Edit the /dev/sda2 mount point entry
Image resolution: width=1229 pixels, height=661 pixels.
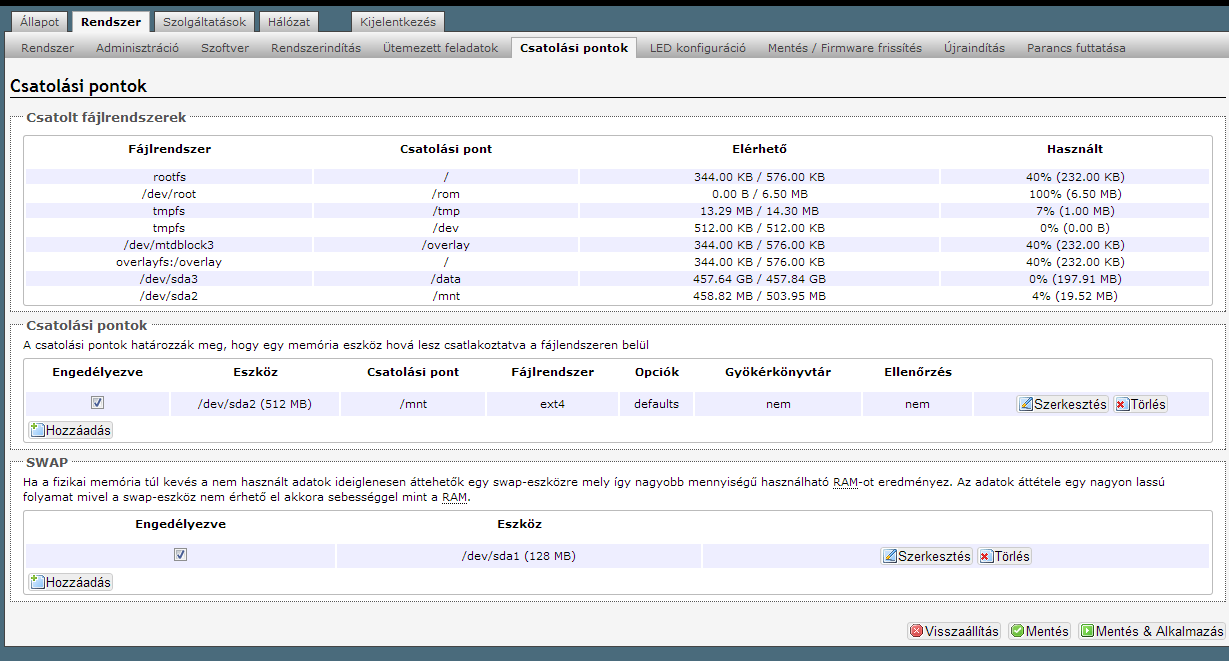coord(1063,405)
